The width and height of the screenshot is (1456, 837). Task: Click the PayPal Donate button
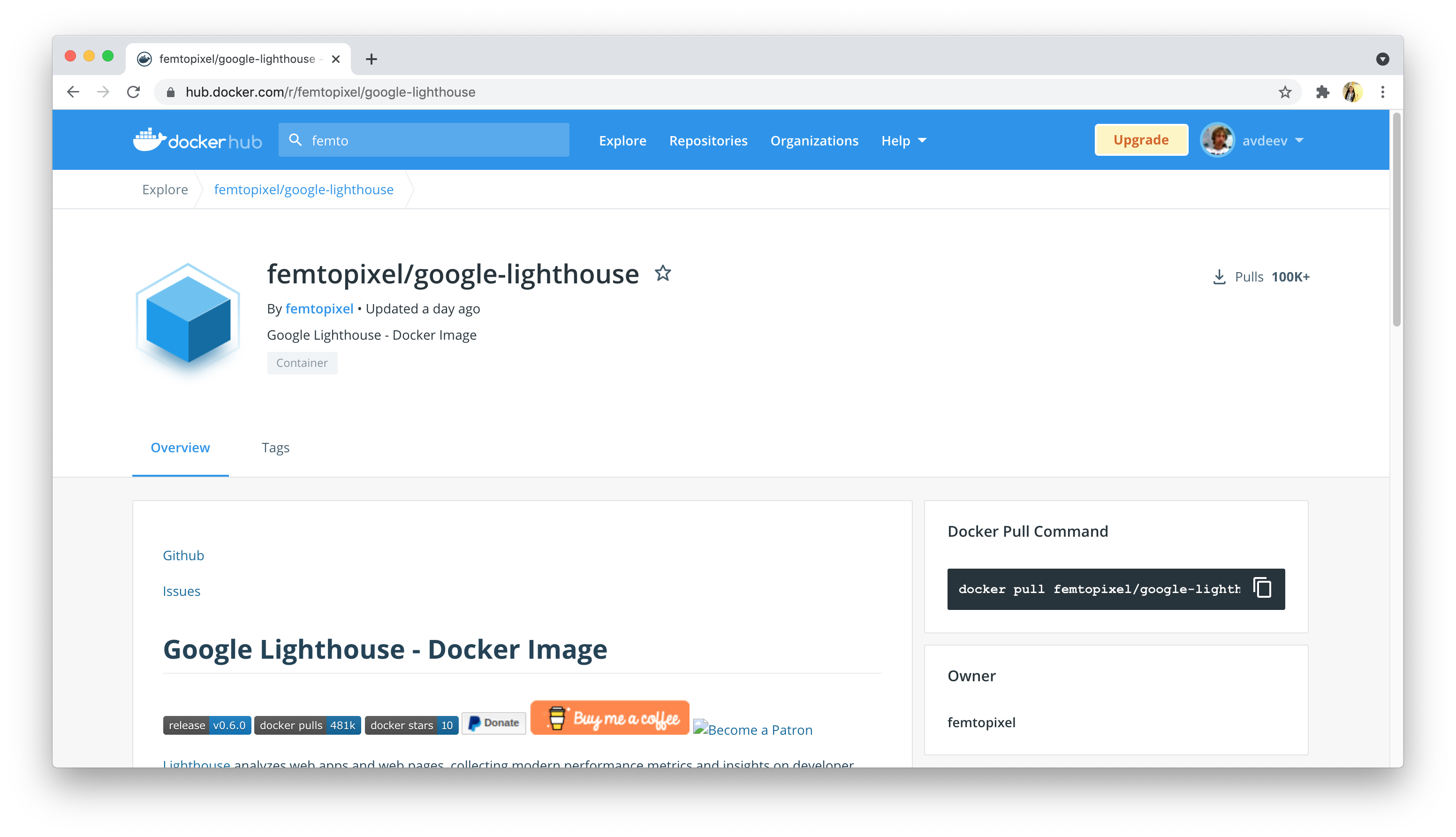(x=493, y=723)
